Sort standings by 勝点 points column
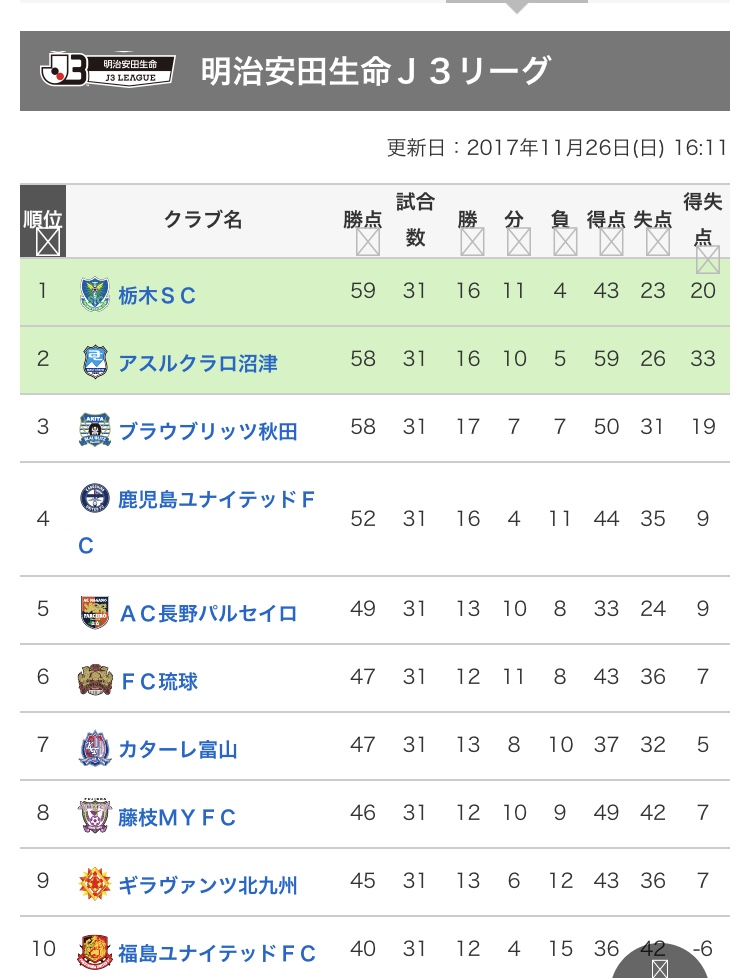This screenshot has width=750, height=978. coord(368,241)
